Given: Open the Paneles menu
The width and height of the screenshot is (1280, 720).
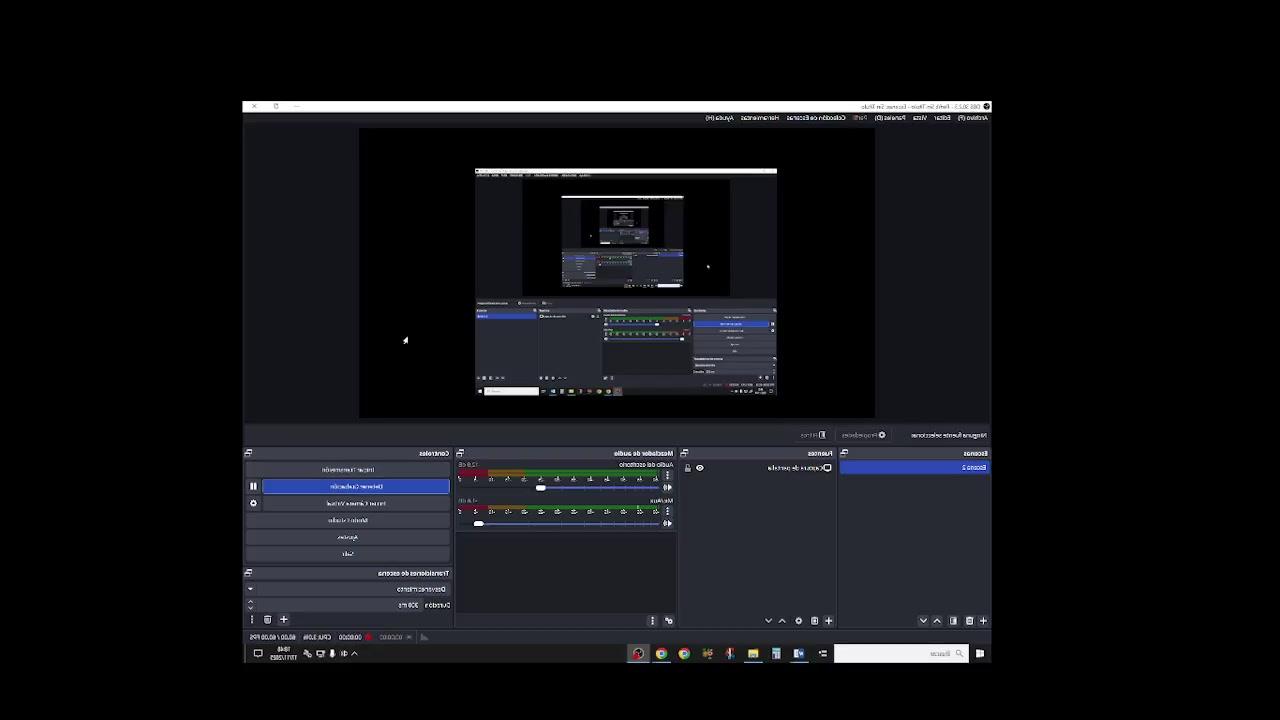Looking at the screenshot, I should [x=890, y=118].
